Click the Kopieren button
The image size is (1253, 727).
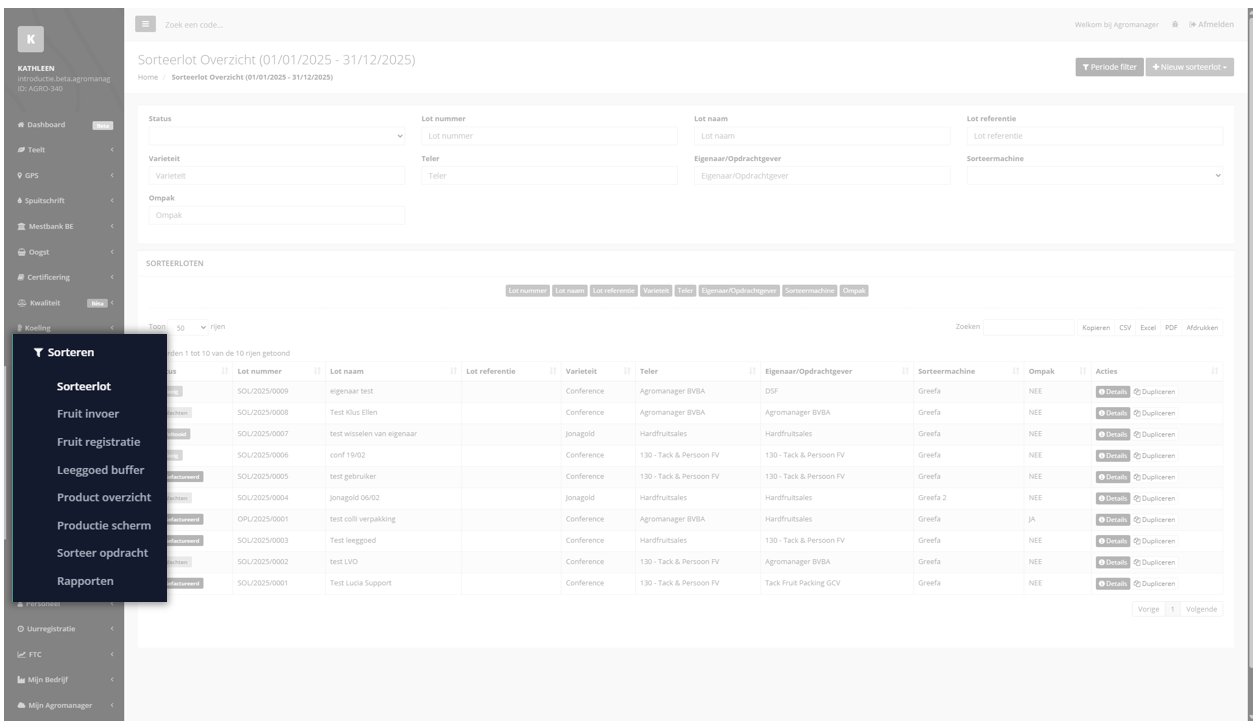(x=1096, y=327)
